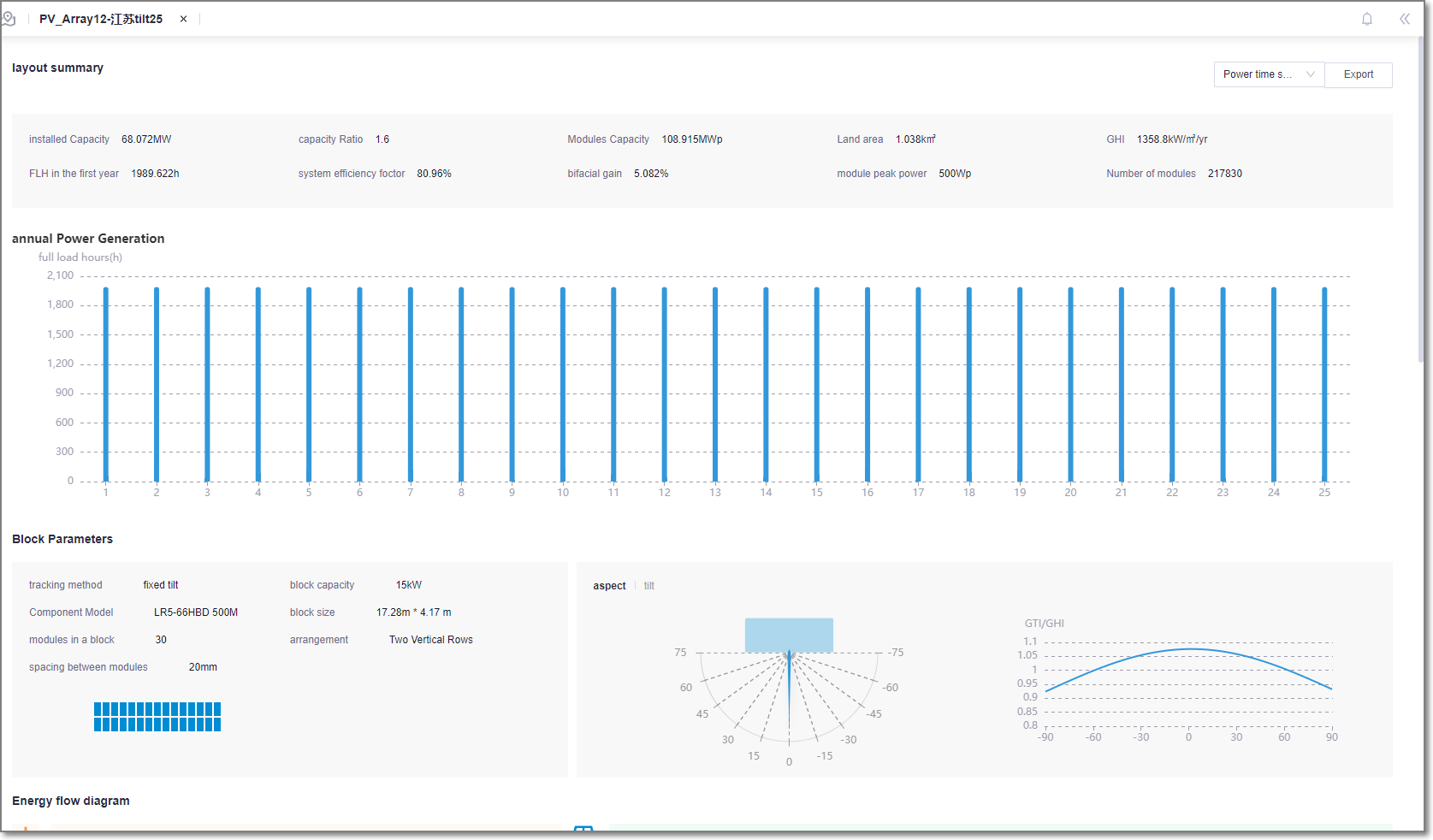The width and height of the screenshot is (1433, 840).
Task: Click the notification bell icon
Action: click(x=1367, y=19)
